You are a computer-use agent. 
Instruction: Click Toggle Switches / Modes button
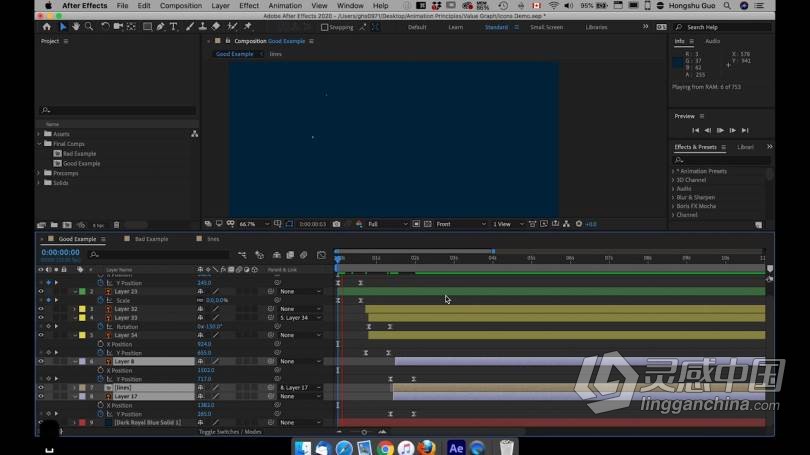(230, 432)
